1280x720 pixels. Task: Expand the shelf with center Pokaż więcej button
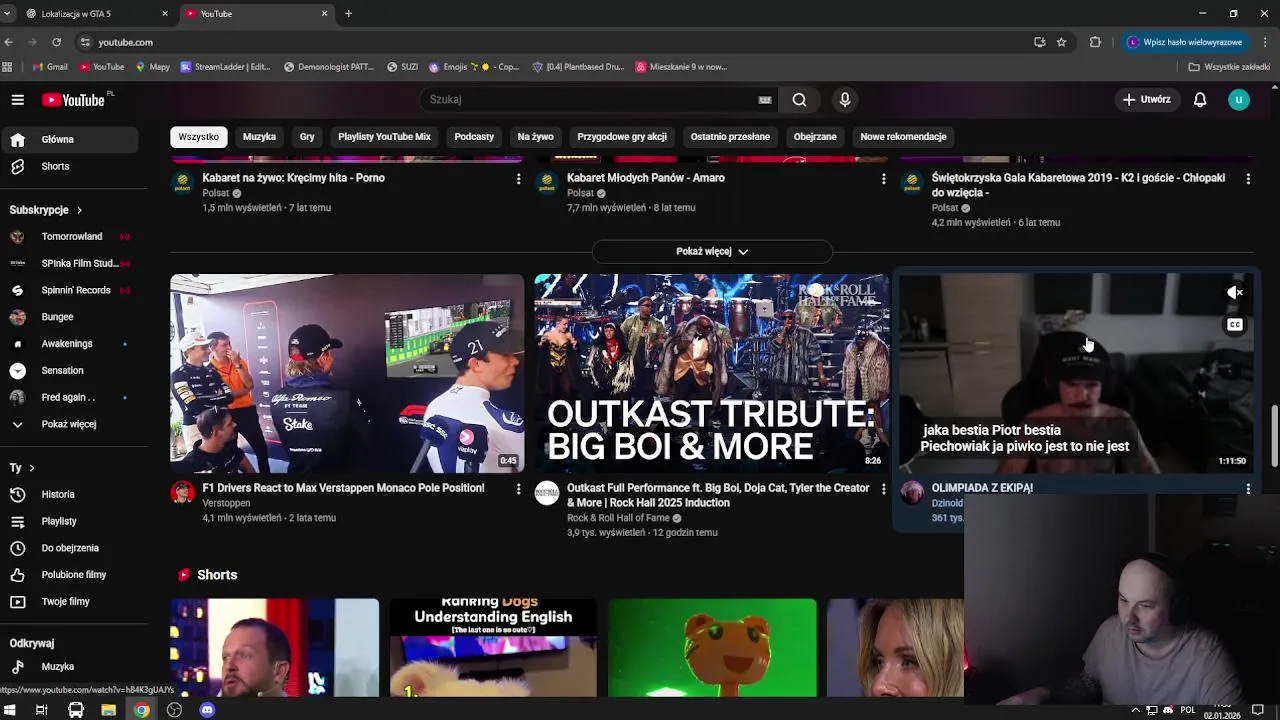pyautogui.click(x=711, y=251)
